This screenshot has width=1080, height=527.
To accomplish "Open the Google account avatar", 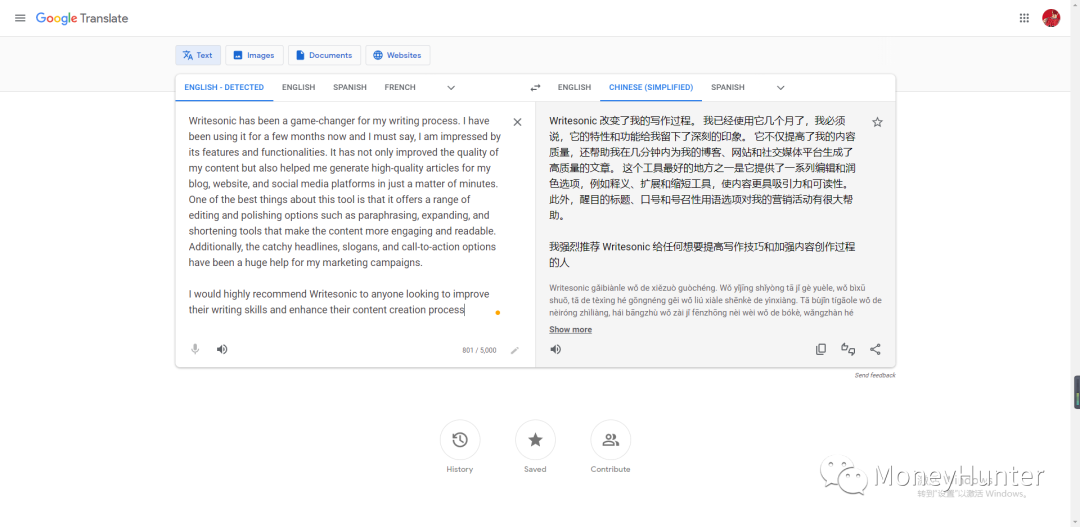I will [1051, 18].
